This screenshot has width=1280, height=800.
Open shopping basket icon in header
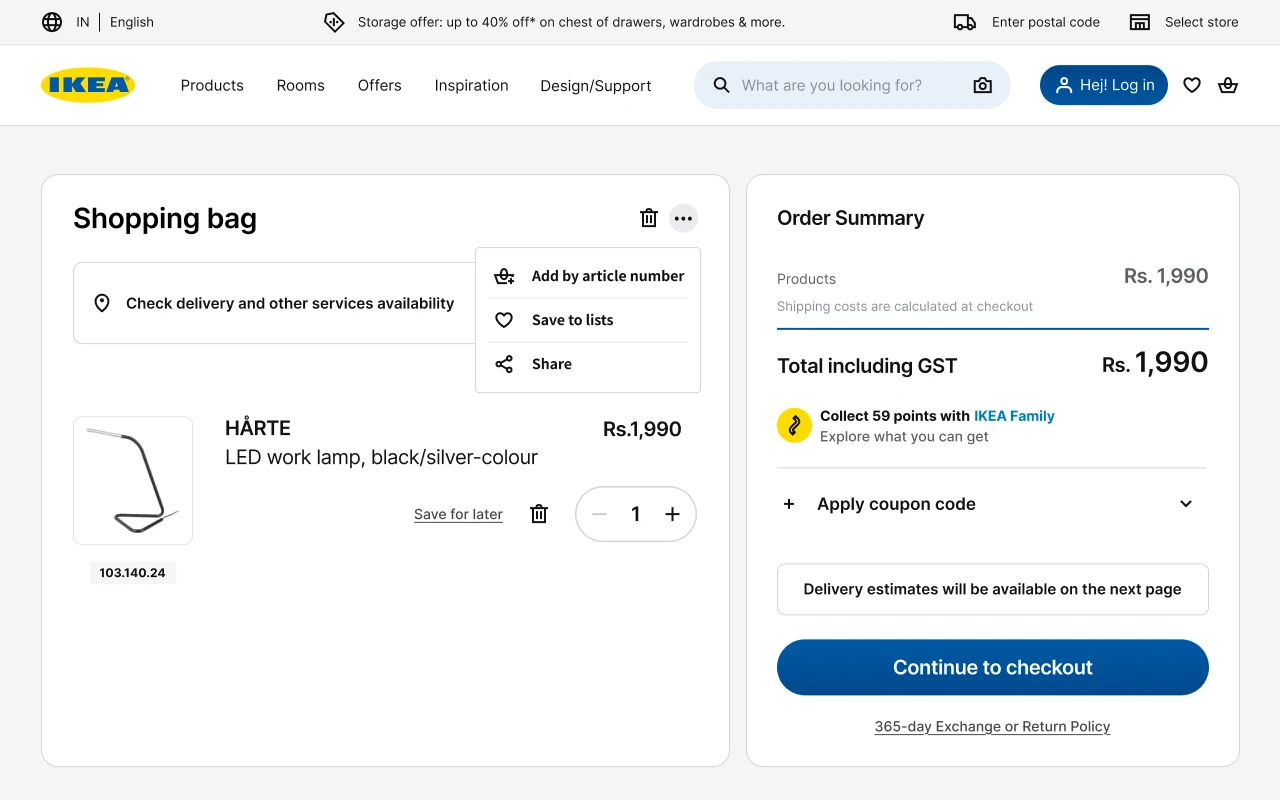tap(1228, 86)
